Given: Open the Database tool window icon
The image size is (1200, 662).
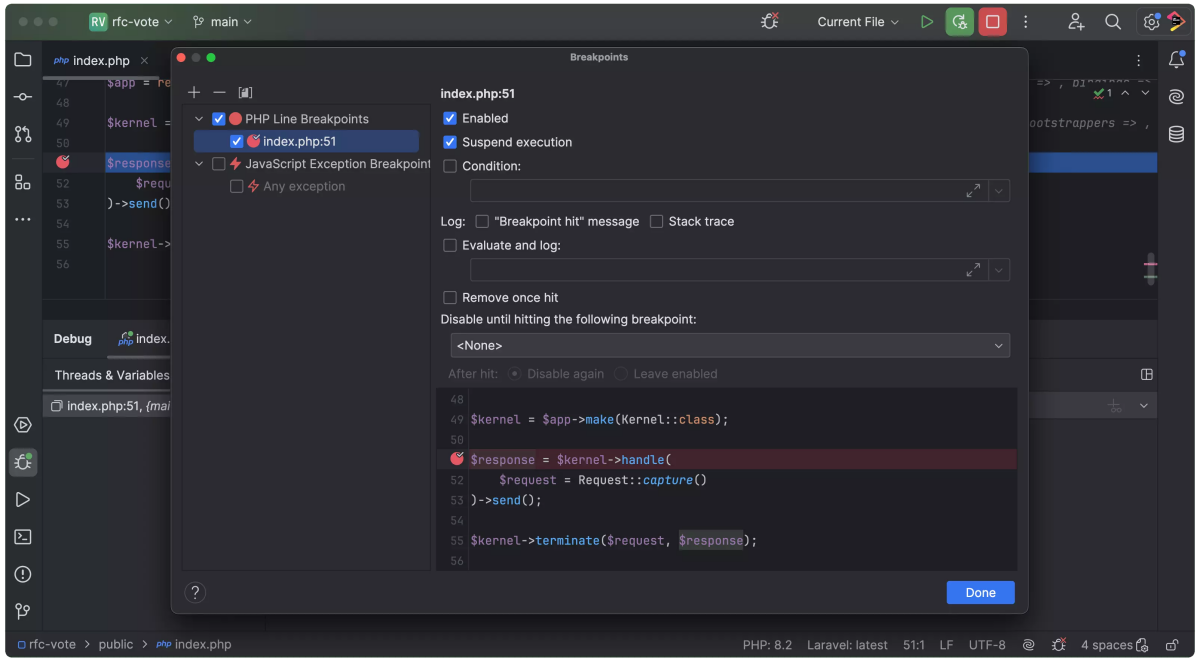Looking at the screenshot, I should click(1176, 134).
